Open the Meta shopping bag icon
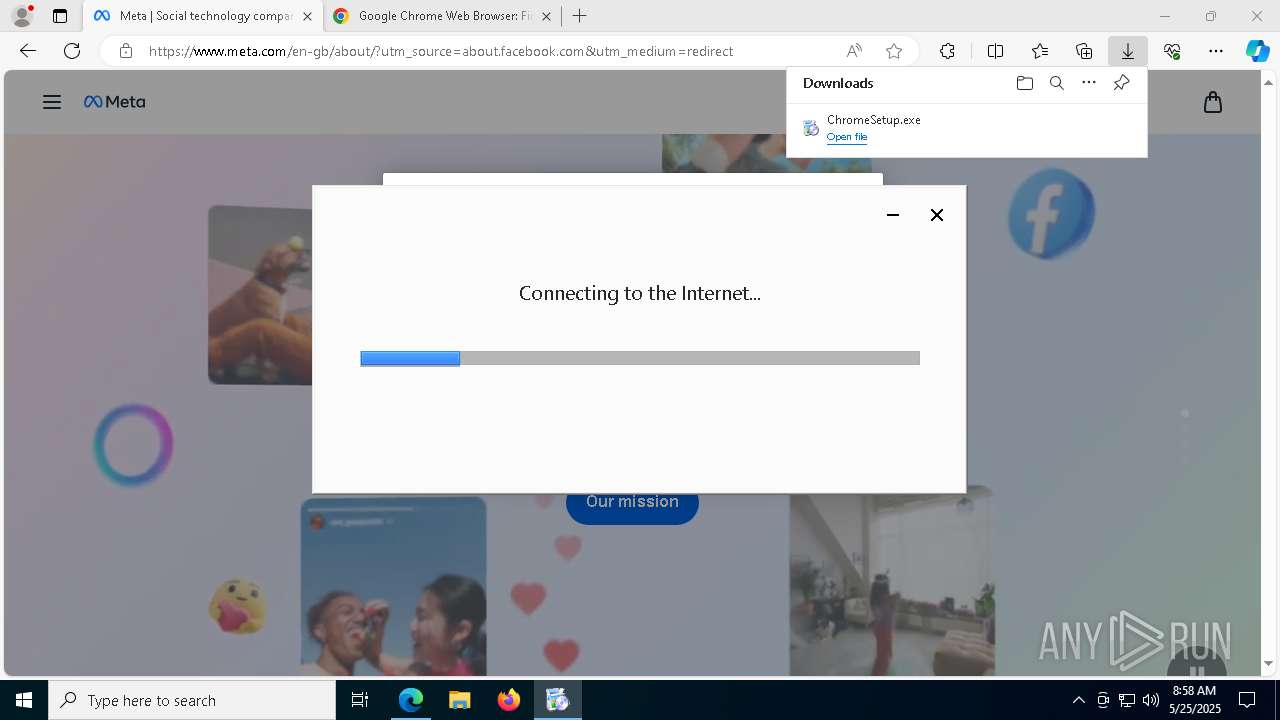The image size is (1280, 720). click(1213, 102)
